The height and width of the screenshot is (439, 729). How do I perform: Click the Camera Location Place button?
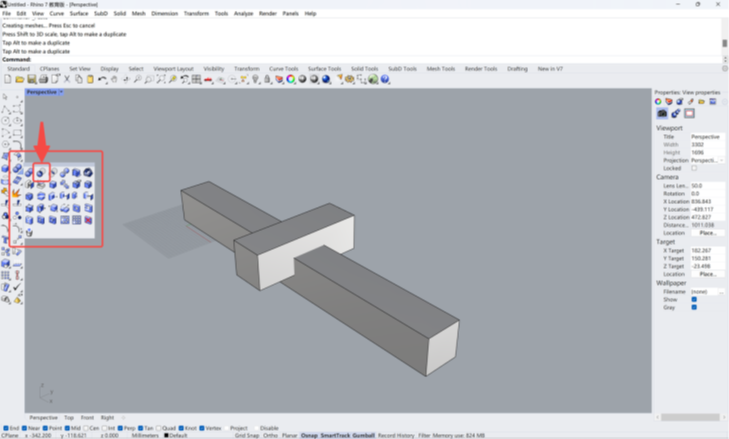[x=707, y=233]
